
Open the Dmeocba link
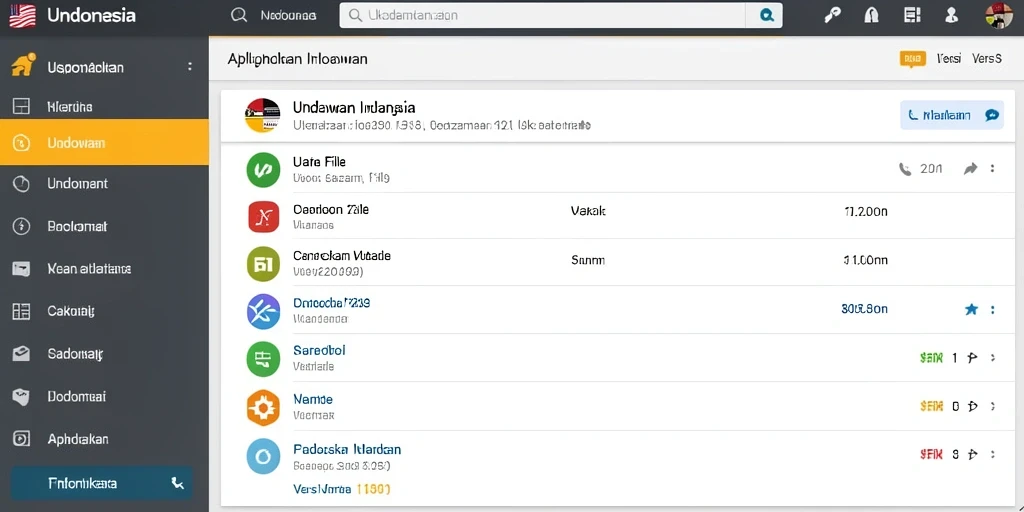tap(332, 303)
